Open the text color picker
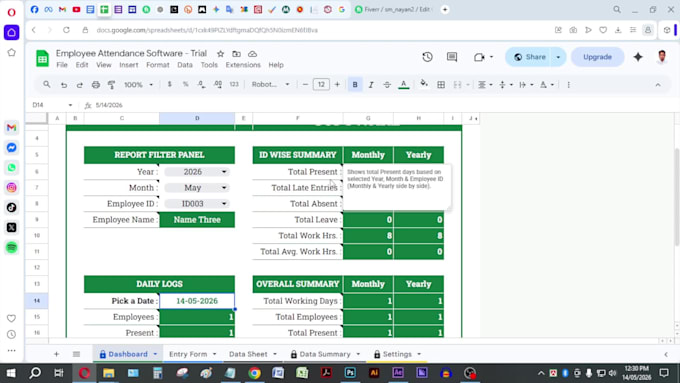Viewport: 680px width, 383px height. pyautogui.click(x=404, y=85)
